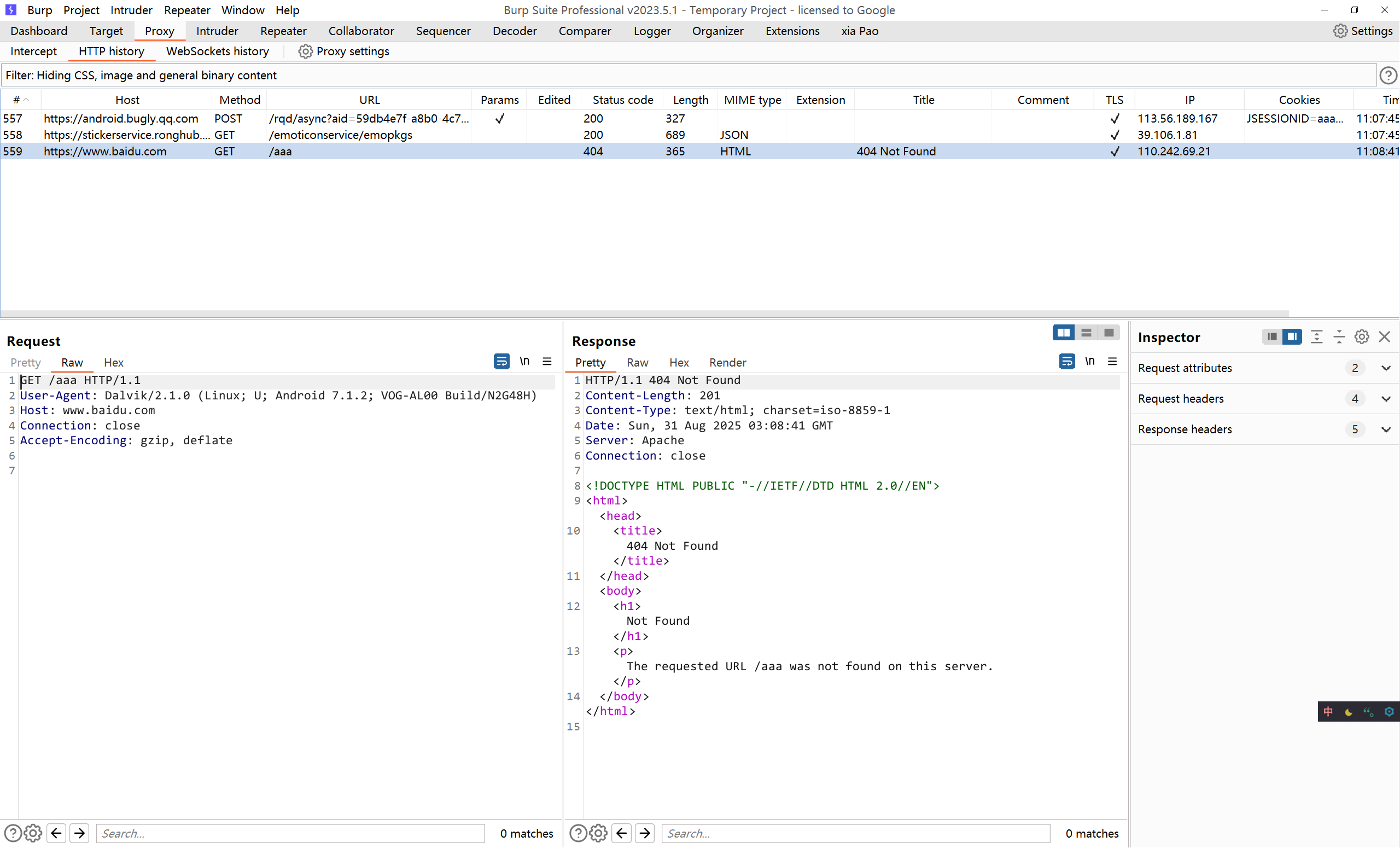
Task: Toggle word wrap icon in Request pane
Action: click(x=501, y=362)
